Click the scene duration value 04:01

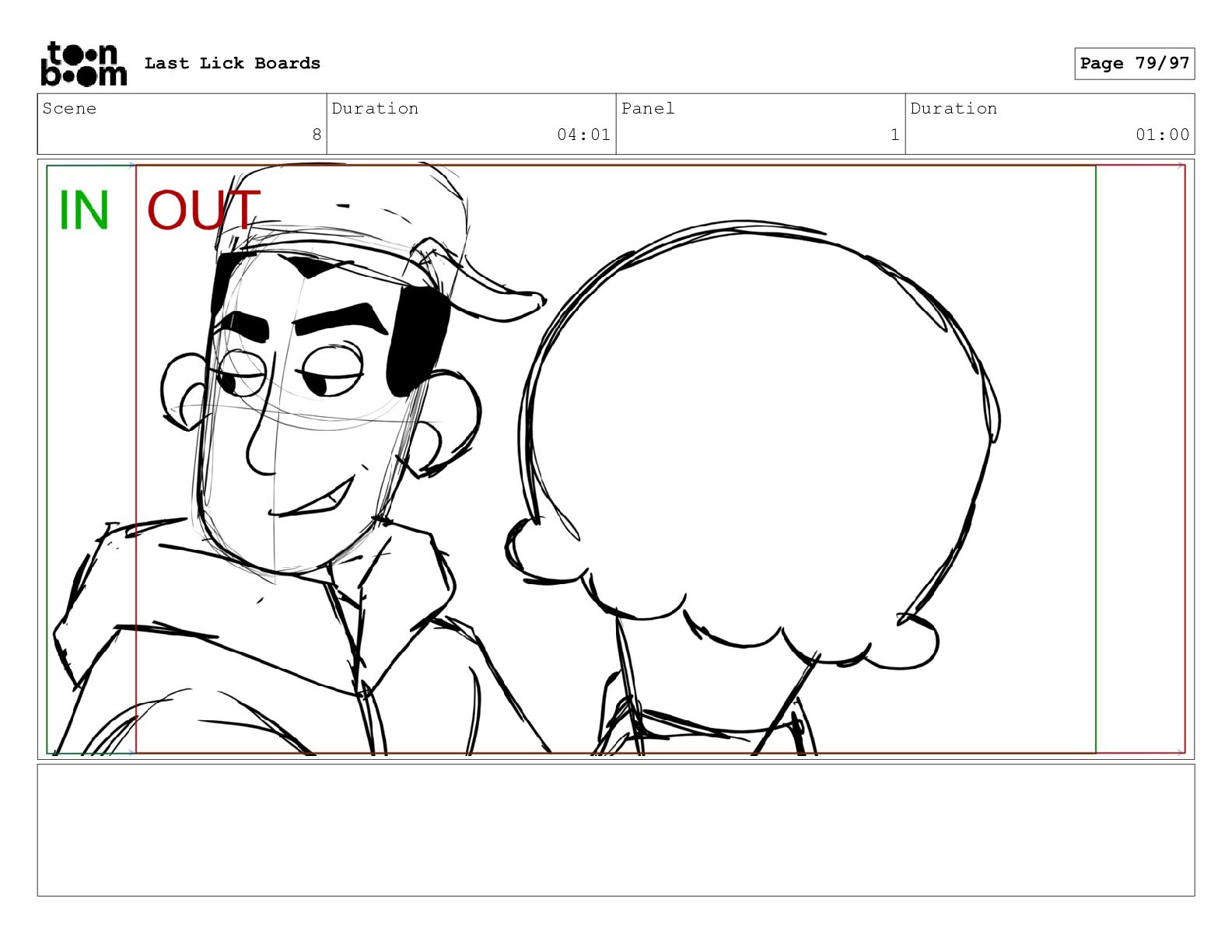(583, 135)
